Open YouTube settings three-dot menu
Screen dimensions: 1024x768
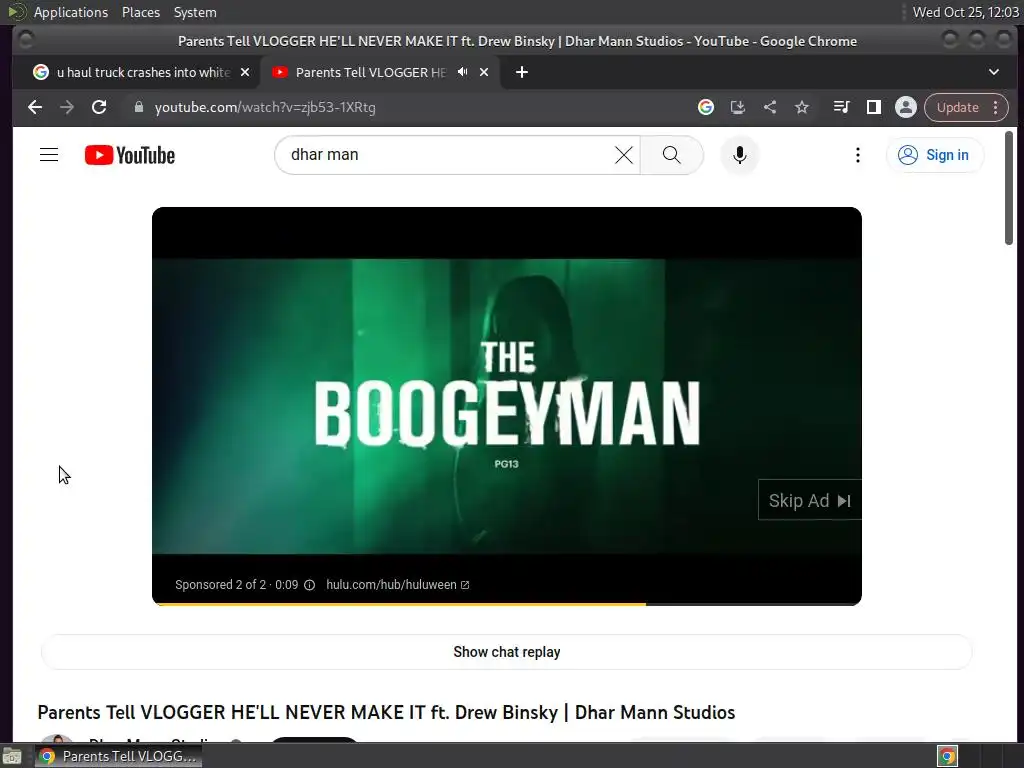coord(857,155)
